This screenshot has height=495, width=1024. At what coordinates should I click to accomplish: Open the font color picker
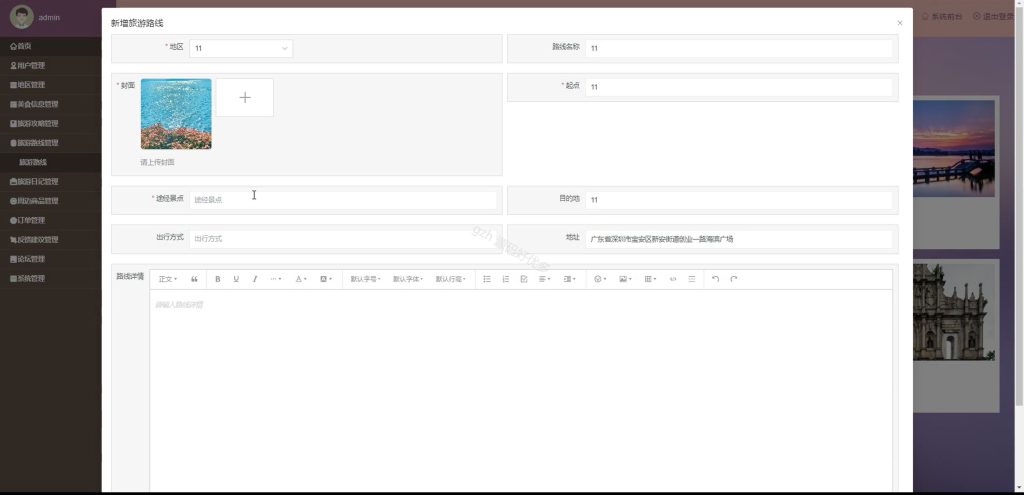[300, 279]
